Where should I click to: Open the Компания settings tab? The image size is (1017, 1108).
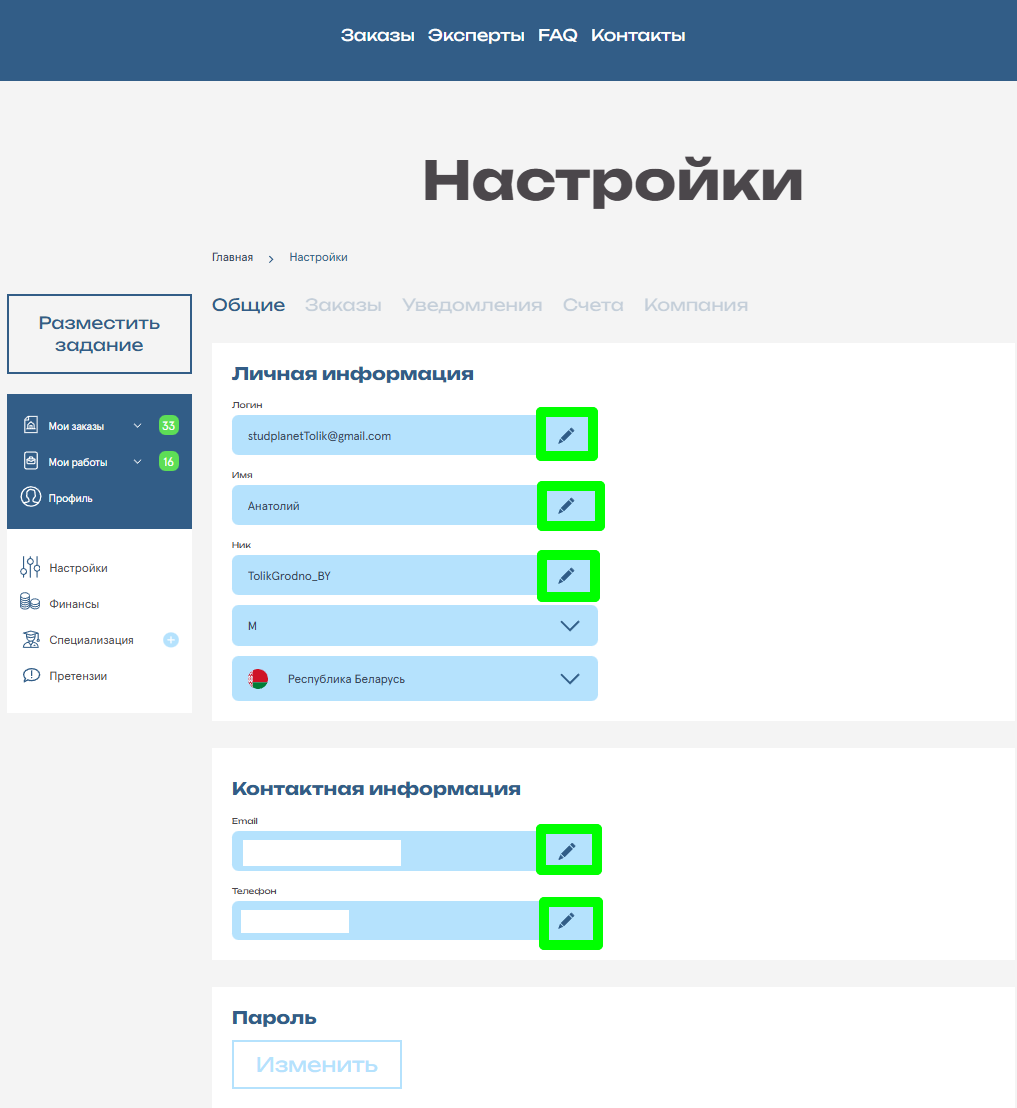click(695, 305)
